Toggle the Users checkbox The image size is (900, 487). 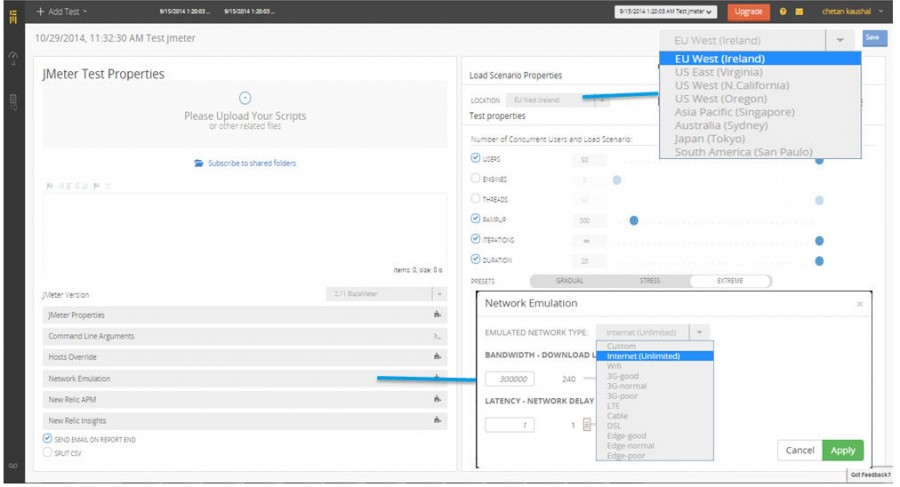(x=475, y=158)
